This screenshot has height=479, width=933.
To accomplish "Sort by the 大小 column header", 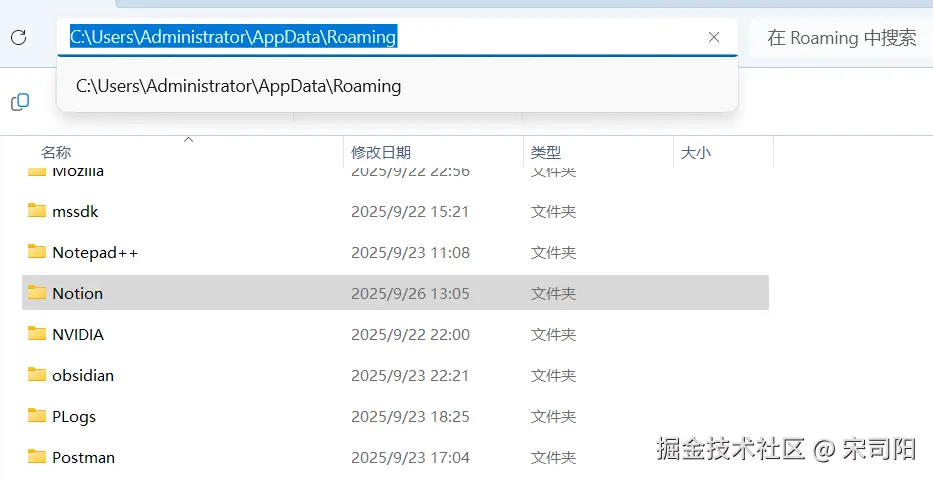I will [x=696, y=152].
